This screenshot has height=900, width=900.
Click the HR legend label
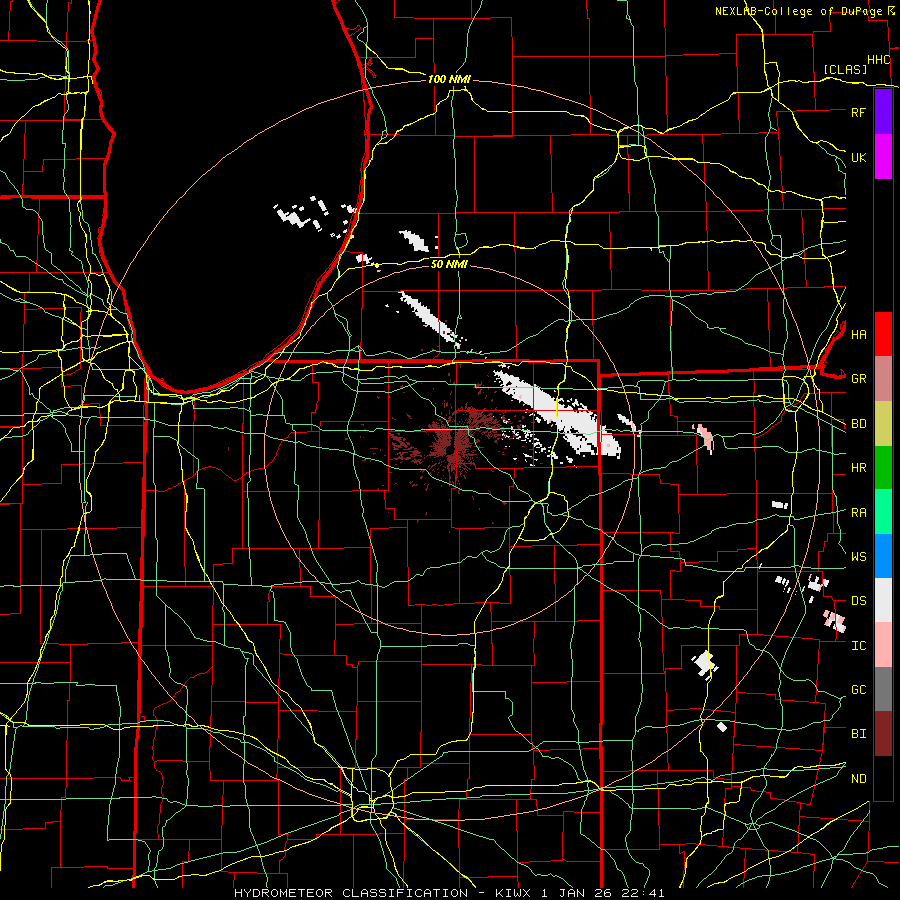[x=859, y=468]
